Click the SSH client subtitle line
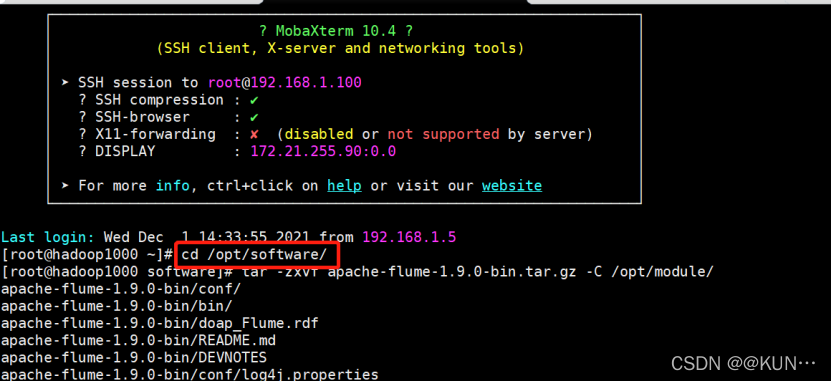The image size is (831, 381). 340,49
